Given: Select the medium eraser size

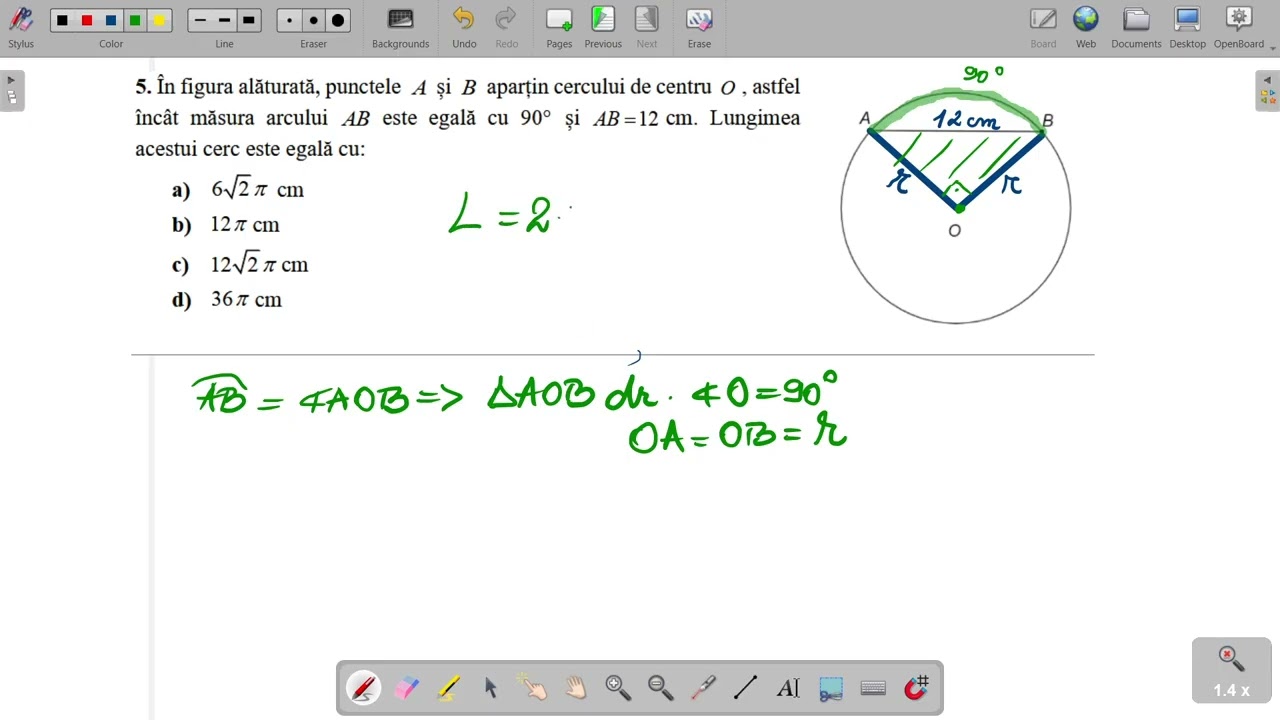Looking at the screenshot, I should 314,20.
